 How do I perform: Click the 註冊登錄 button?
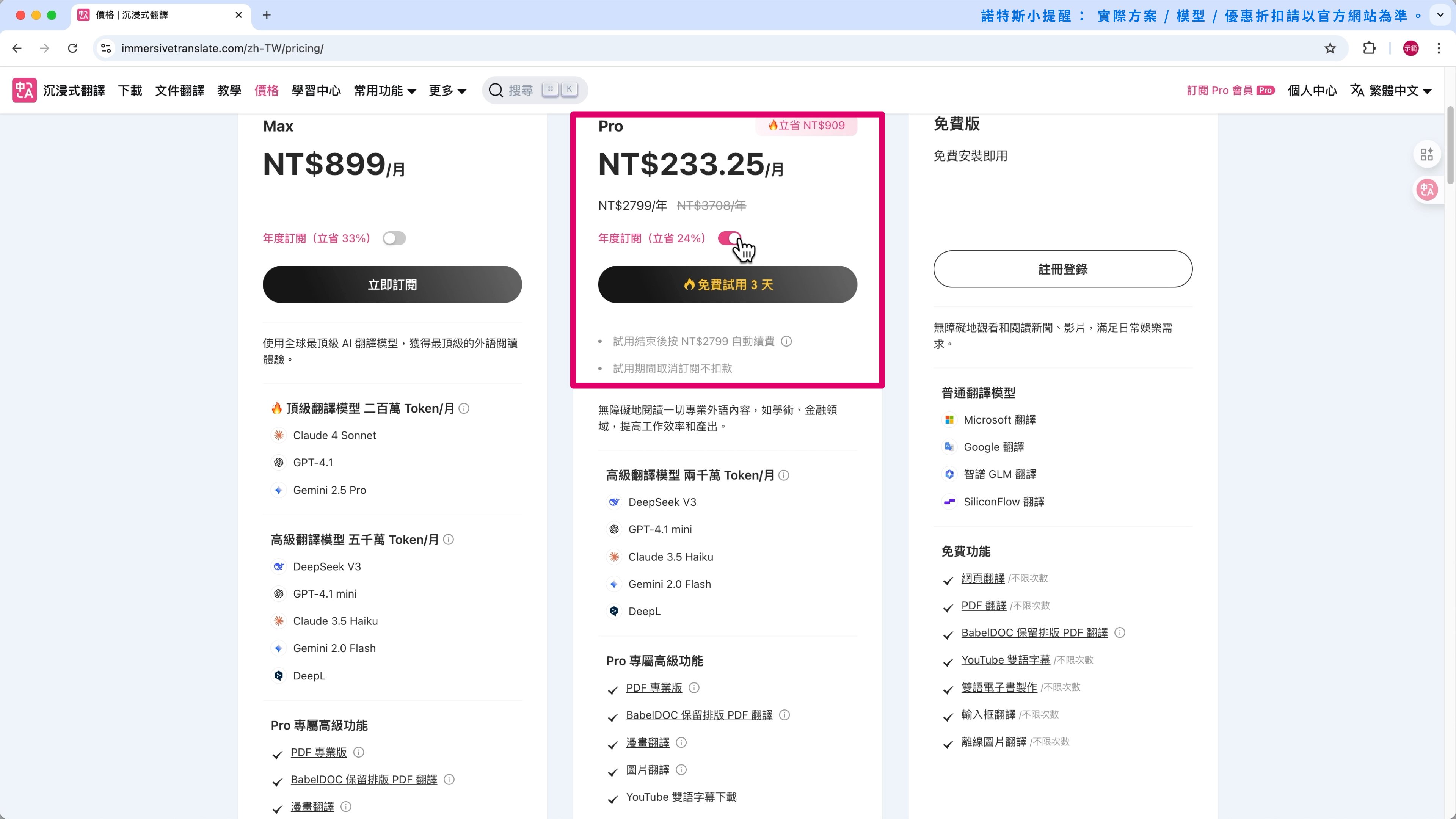click(x=1062, y=269)
